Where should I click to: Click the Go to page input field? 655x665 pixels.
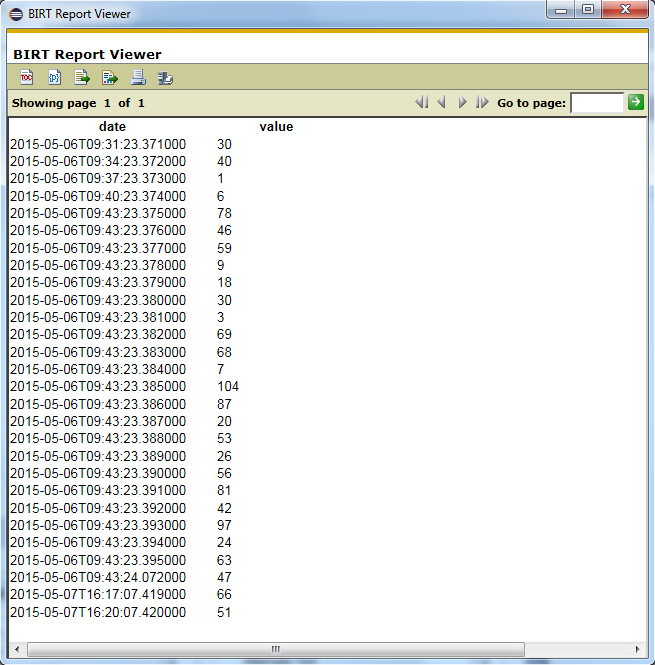pyautogui.click(x=597, y=103)
